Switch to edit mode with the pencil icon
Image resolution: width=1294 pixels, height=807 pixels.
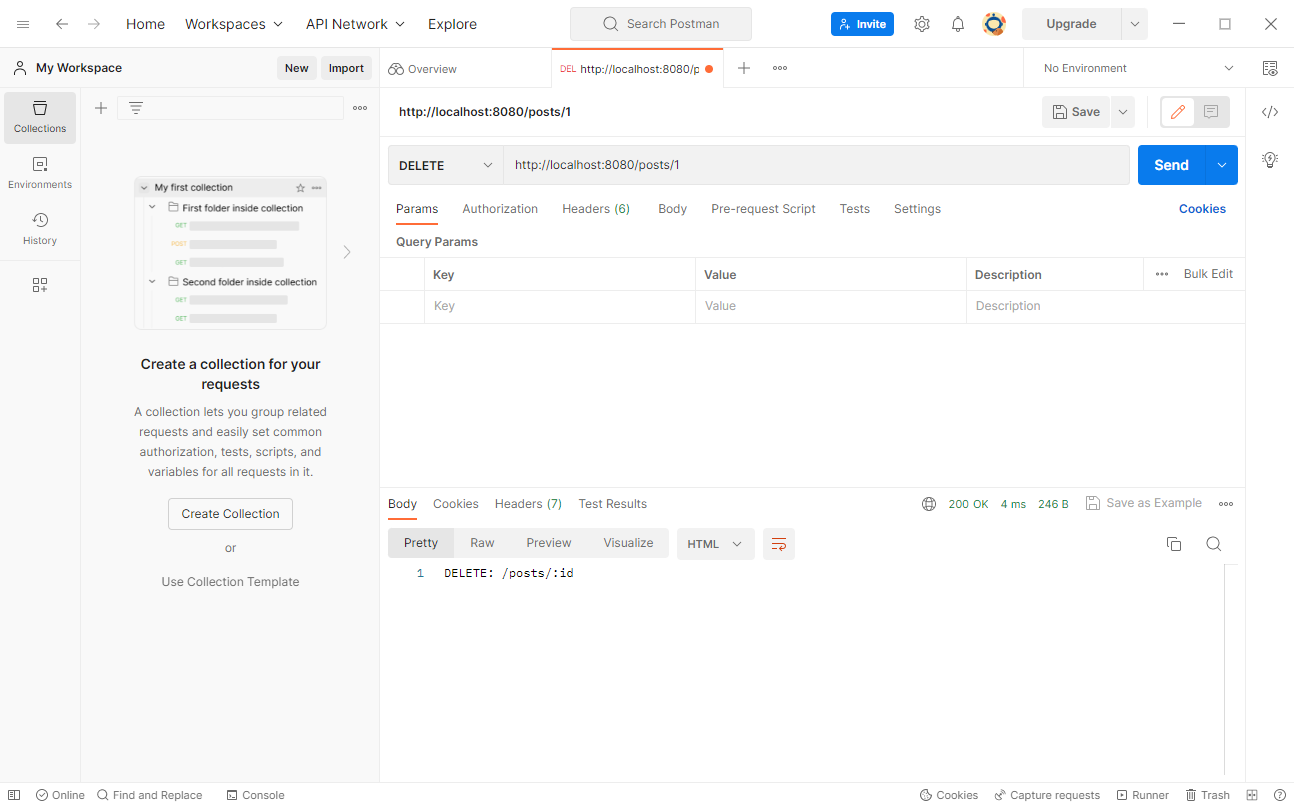tap(1178, 112)
